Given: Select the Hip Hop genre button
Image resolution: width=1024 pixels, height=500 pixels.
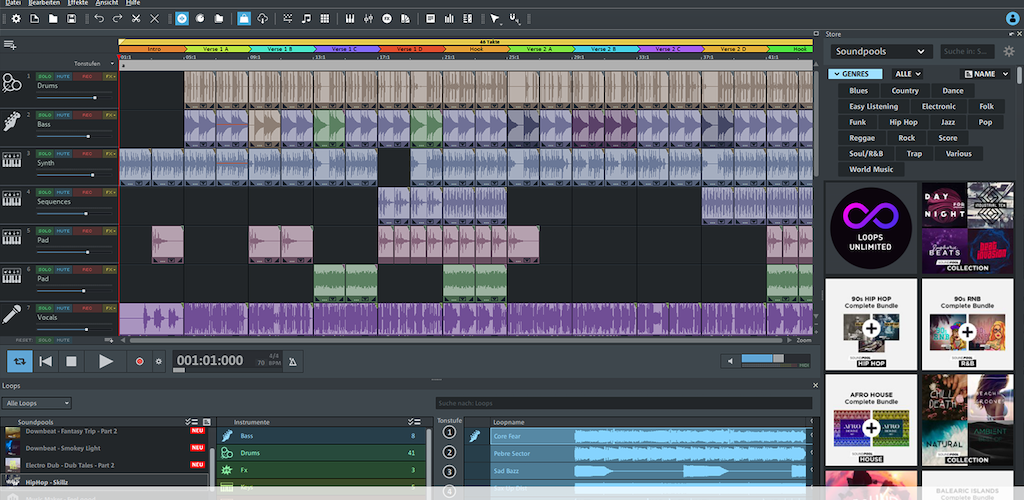Looking at the screenshot, I should click(x=903, y=122).
